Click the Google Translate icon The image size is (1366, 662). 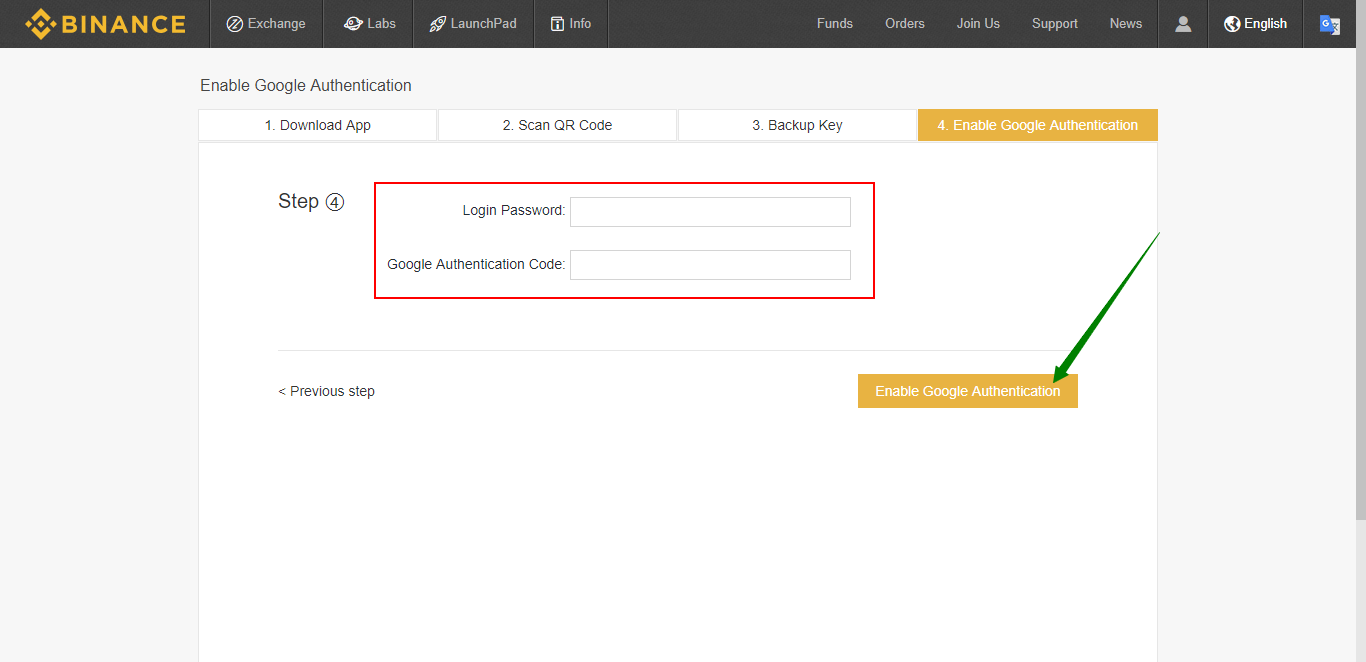(1330, 24)
